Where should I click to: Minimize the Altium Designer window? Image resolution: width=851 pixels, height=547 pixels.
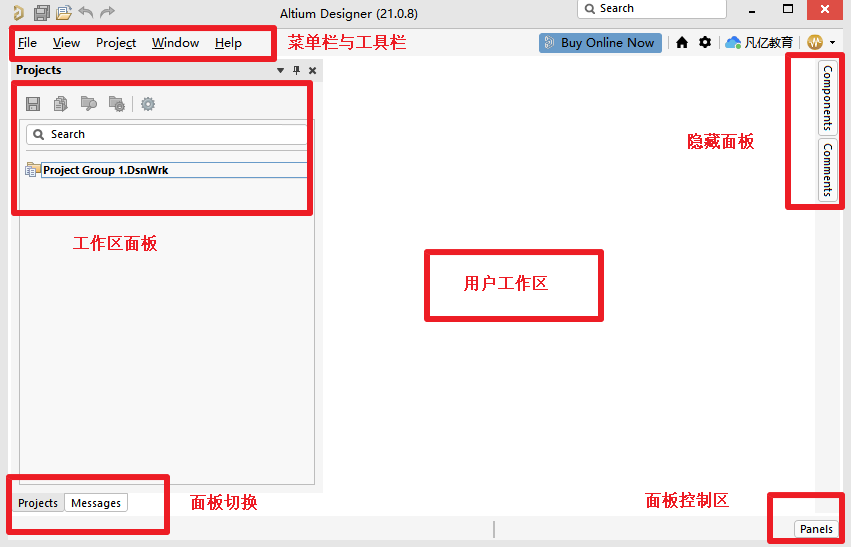[x=752, y=10]
